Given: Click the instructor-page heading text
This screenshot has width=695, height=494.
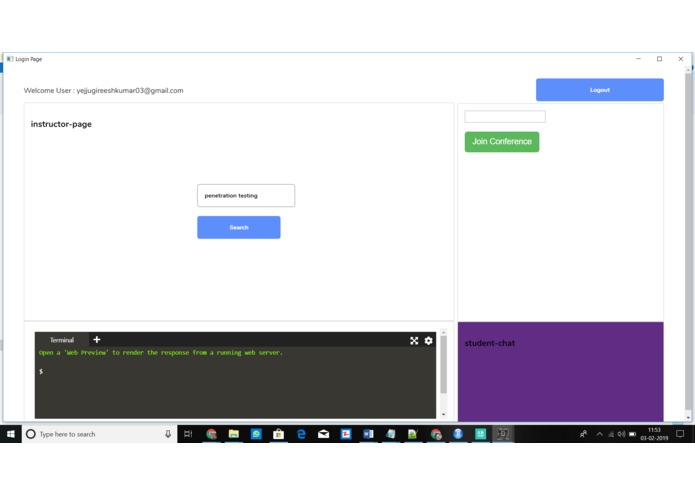Looking at the screenshot, I should (x=61, y=124).
